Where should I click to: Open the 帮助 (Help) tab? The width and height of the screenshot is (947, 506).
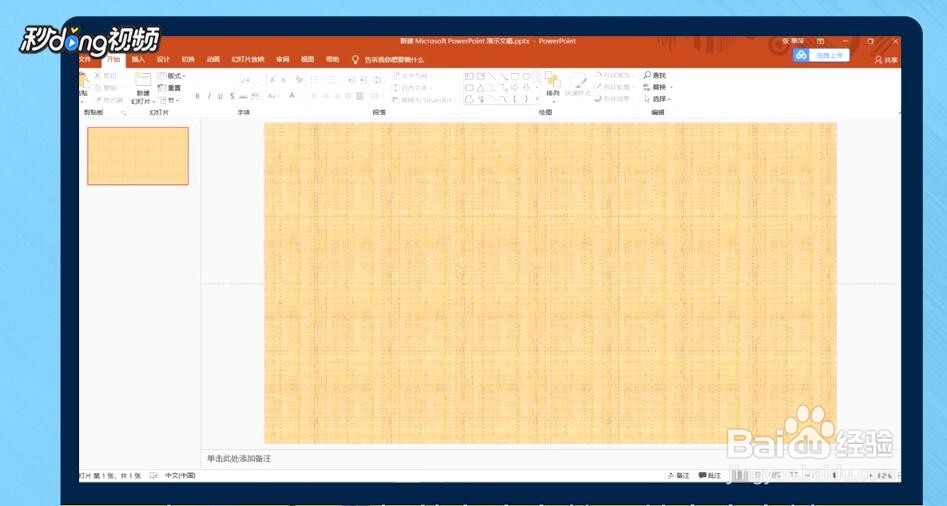coord(333,59)
